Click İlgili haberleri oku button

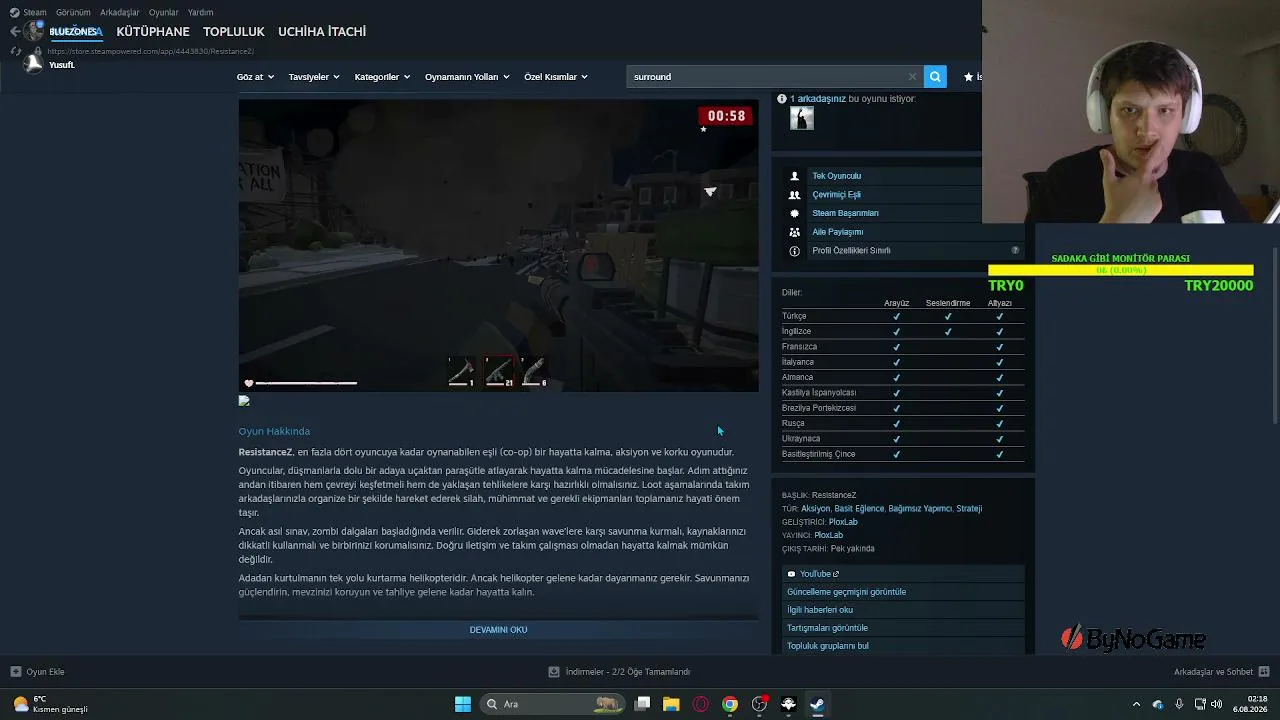click(x=903, y=610)
